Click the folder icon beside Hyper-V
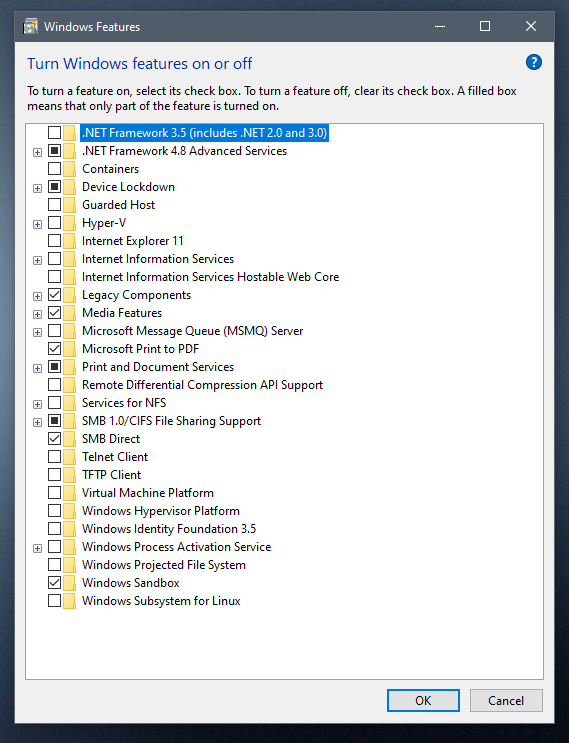Viewport: 569px width, 743px height. pos(69,223)
